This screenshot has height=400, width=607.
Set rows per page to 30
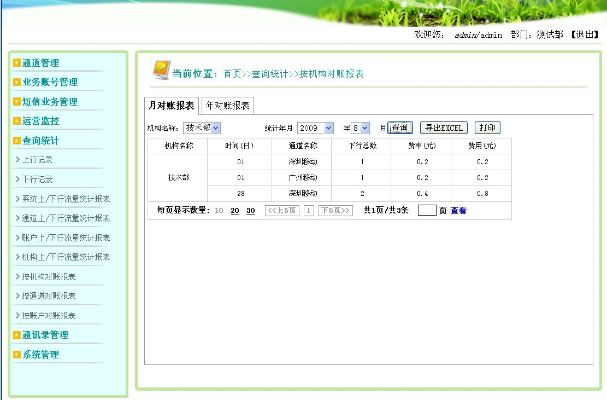tap(250, 211)
